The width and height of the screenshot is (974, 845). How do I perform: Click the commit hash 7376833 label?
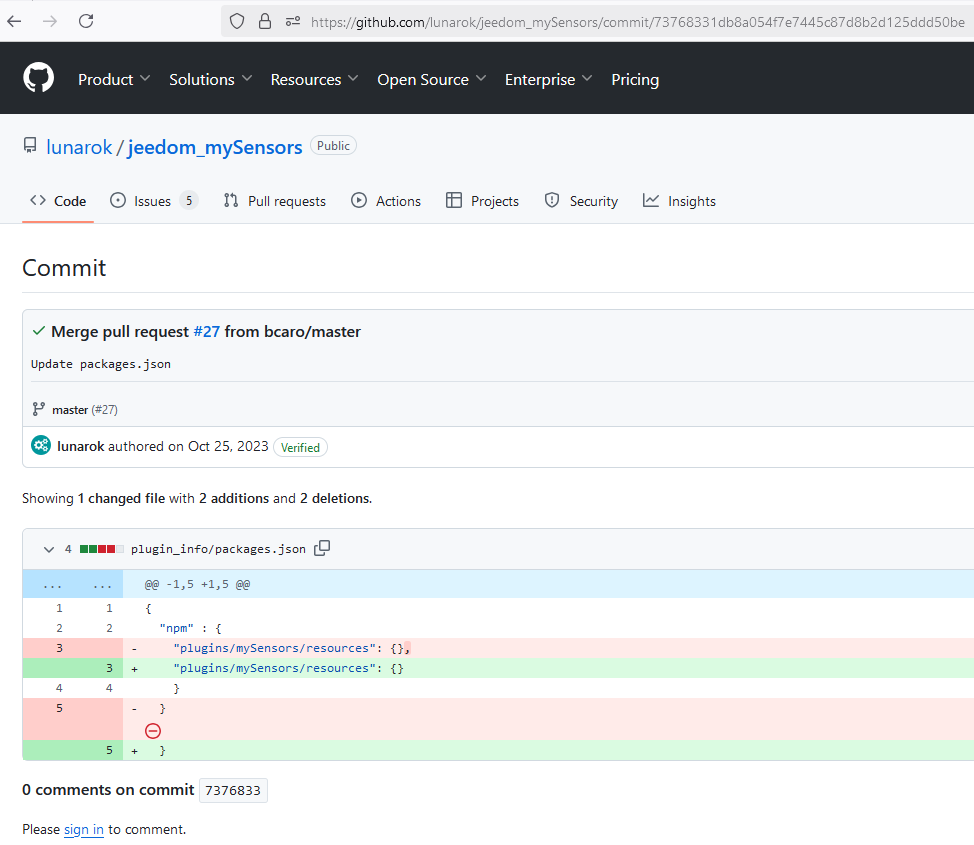pos(233,790)
